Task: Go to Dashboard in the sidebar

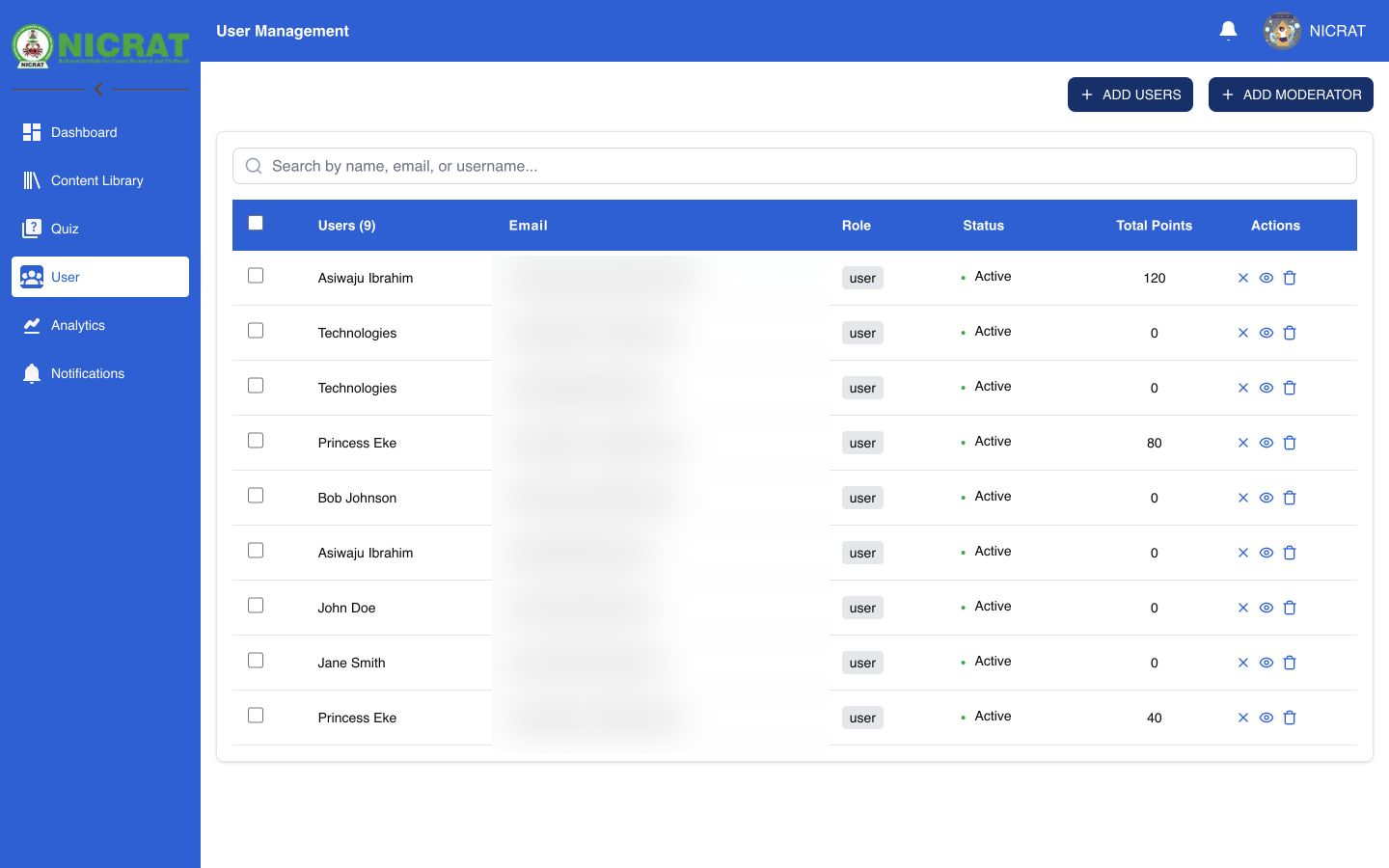Action: 100,132
